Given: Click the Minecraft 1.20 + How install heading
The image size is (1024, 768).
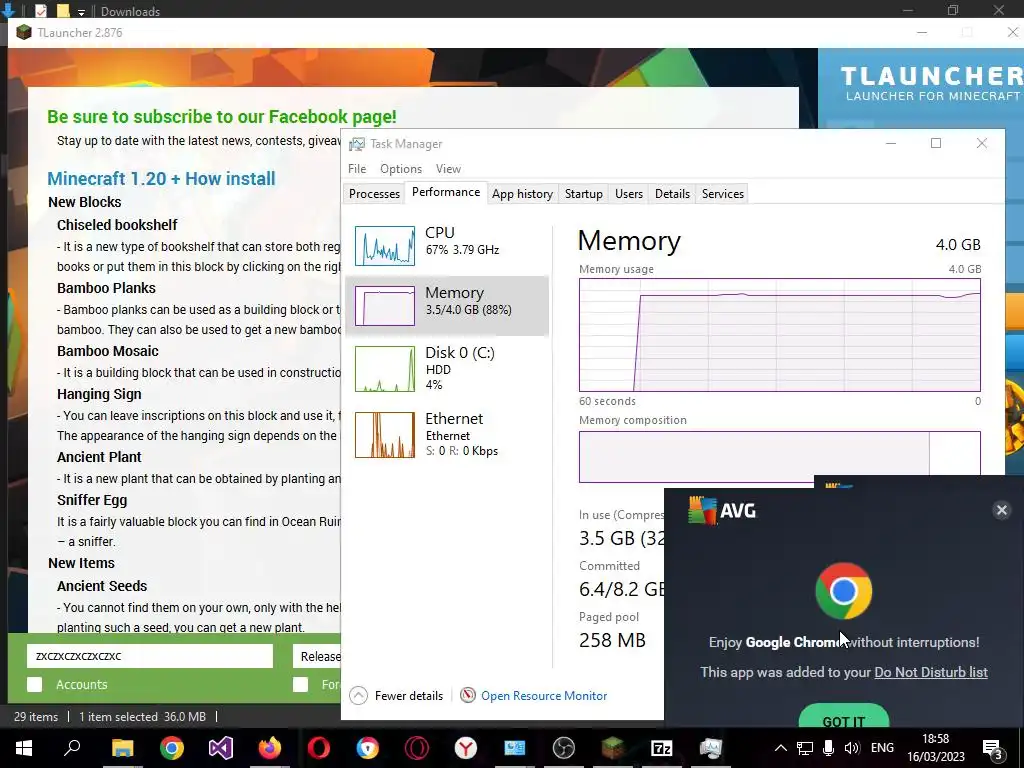Looking at the screenshot, I should click(161, 178).
